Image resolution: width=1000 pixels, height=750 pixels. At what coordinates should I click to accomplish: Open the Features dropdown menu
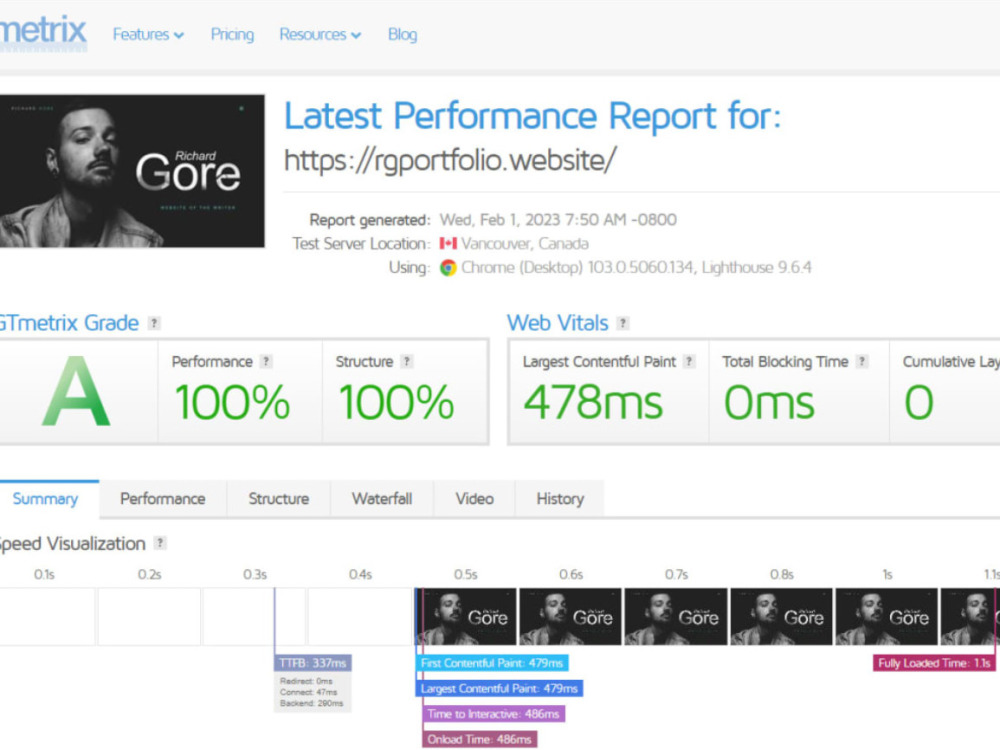[148, 34]
